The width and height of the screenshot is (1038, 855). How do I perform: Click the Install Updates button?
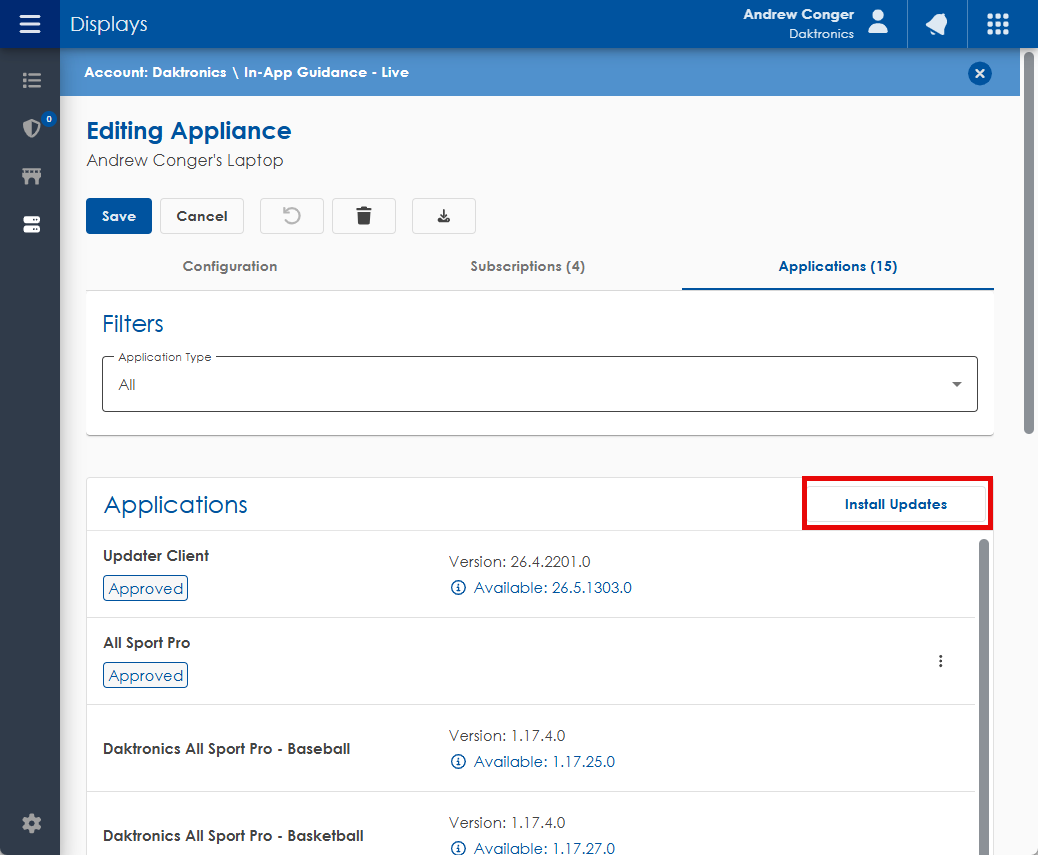(x=896, y=504)
